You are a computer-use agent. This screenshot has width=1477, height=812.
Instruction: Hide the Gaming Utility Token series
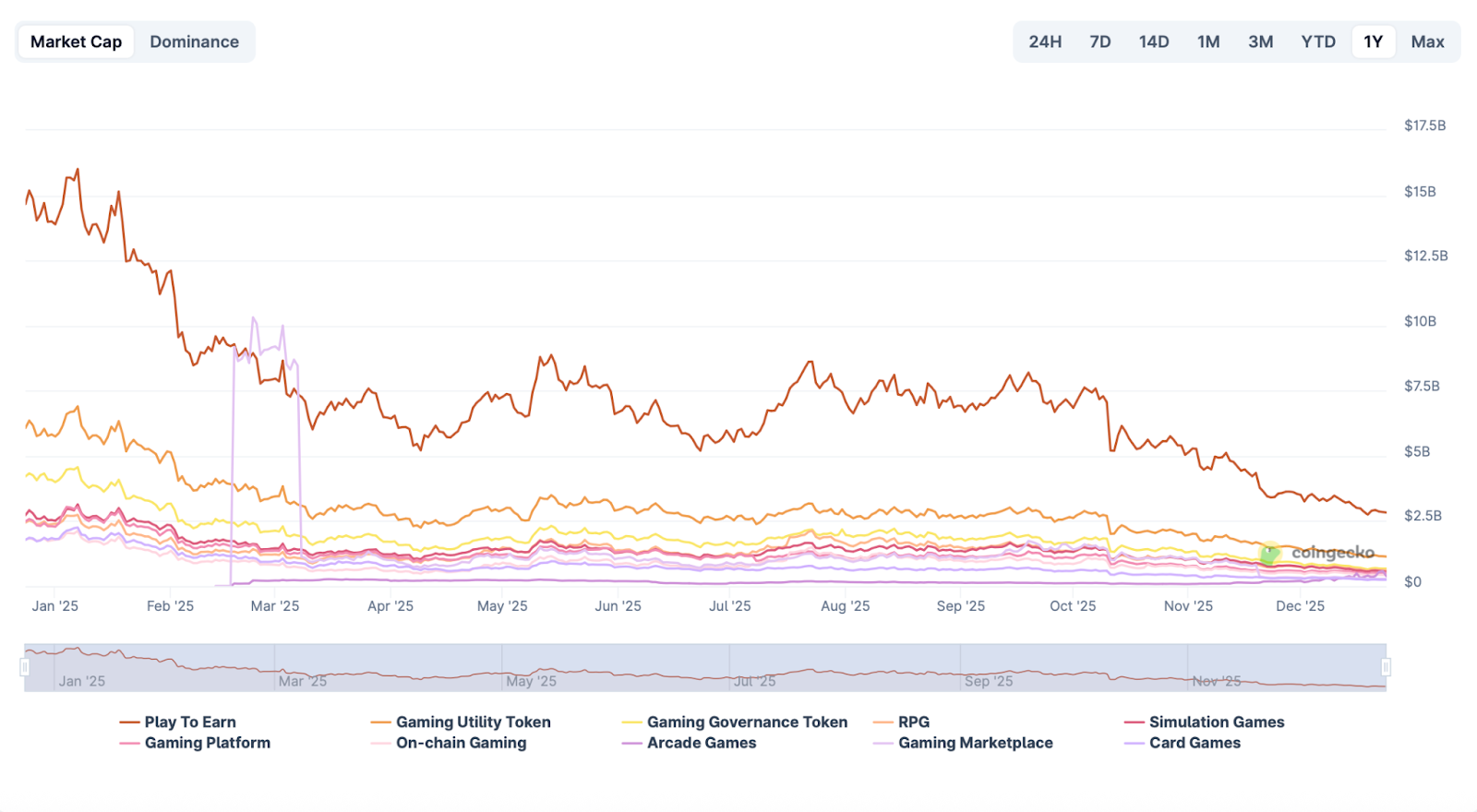tap(473, 722)
